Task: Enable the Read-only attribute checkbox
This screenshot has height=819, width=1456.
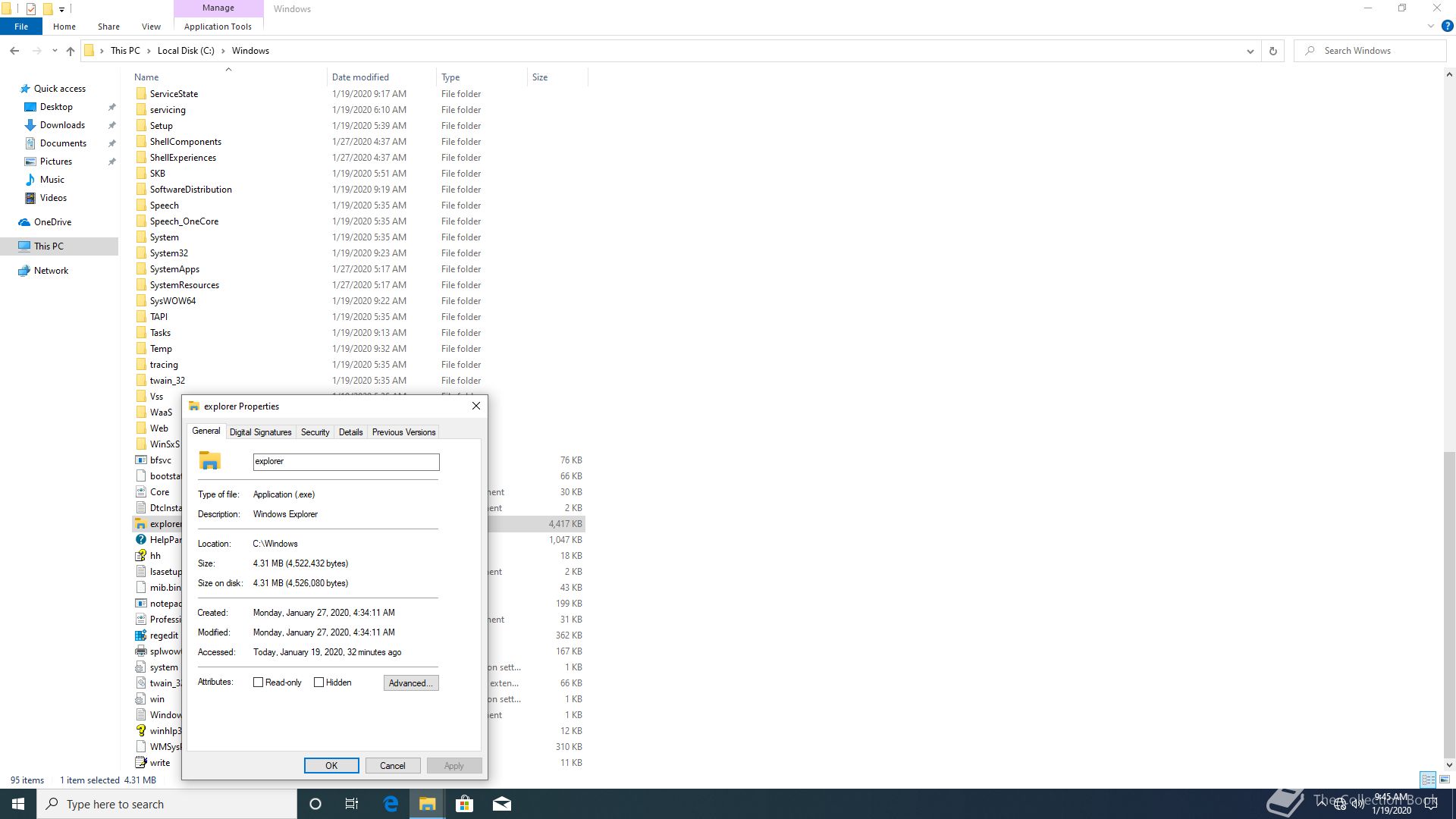Action: click(x=258, y=682)
